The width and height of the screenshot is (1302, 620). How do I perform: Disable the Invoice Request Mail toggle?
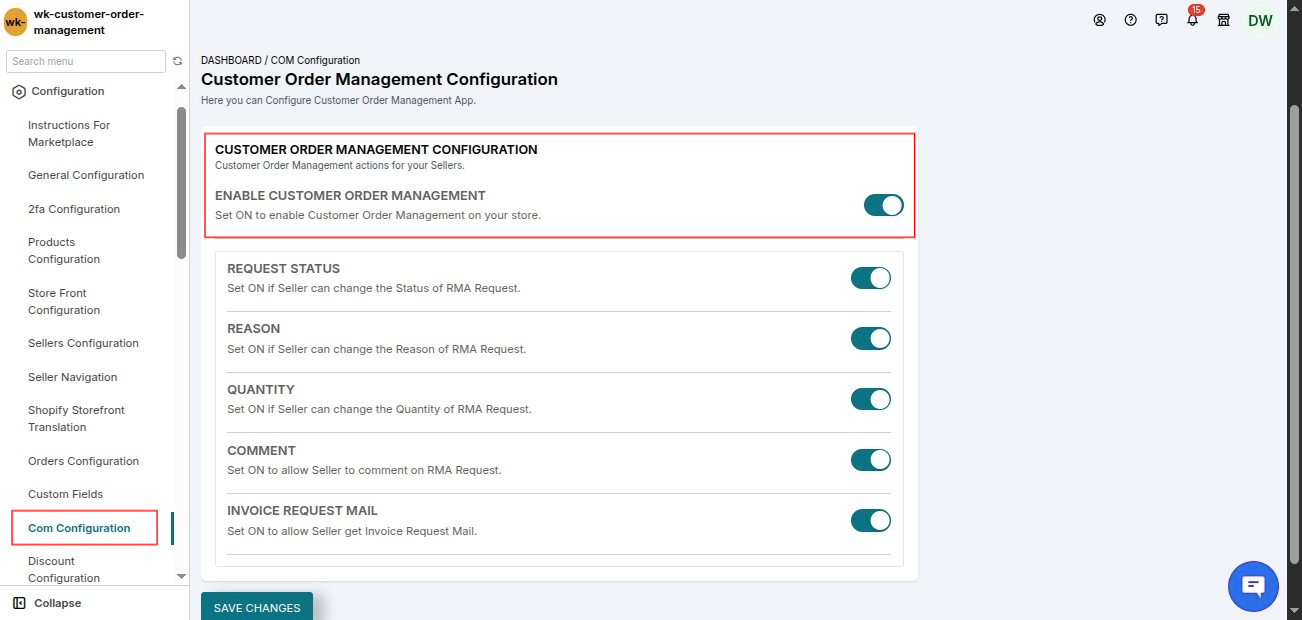point(871,521)
